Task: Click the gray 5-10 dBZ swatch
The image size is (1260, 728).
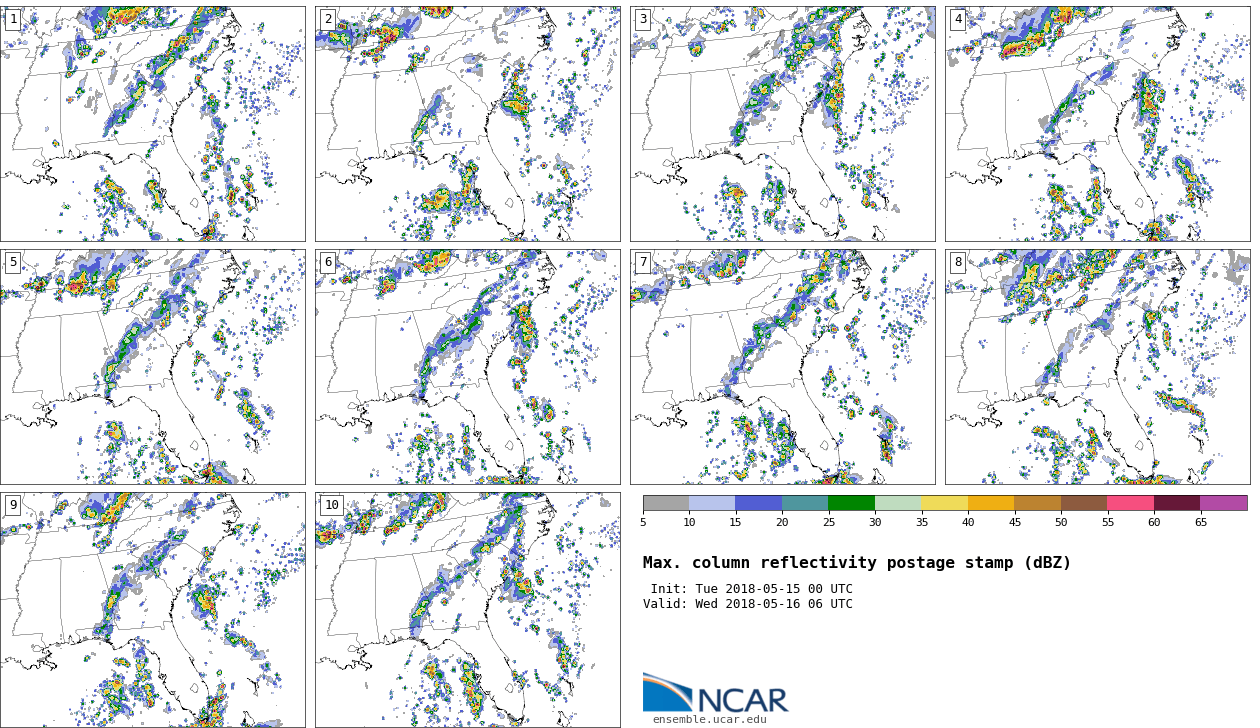Action: (x=666, y=503)
